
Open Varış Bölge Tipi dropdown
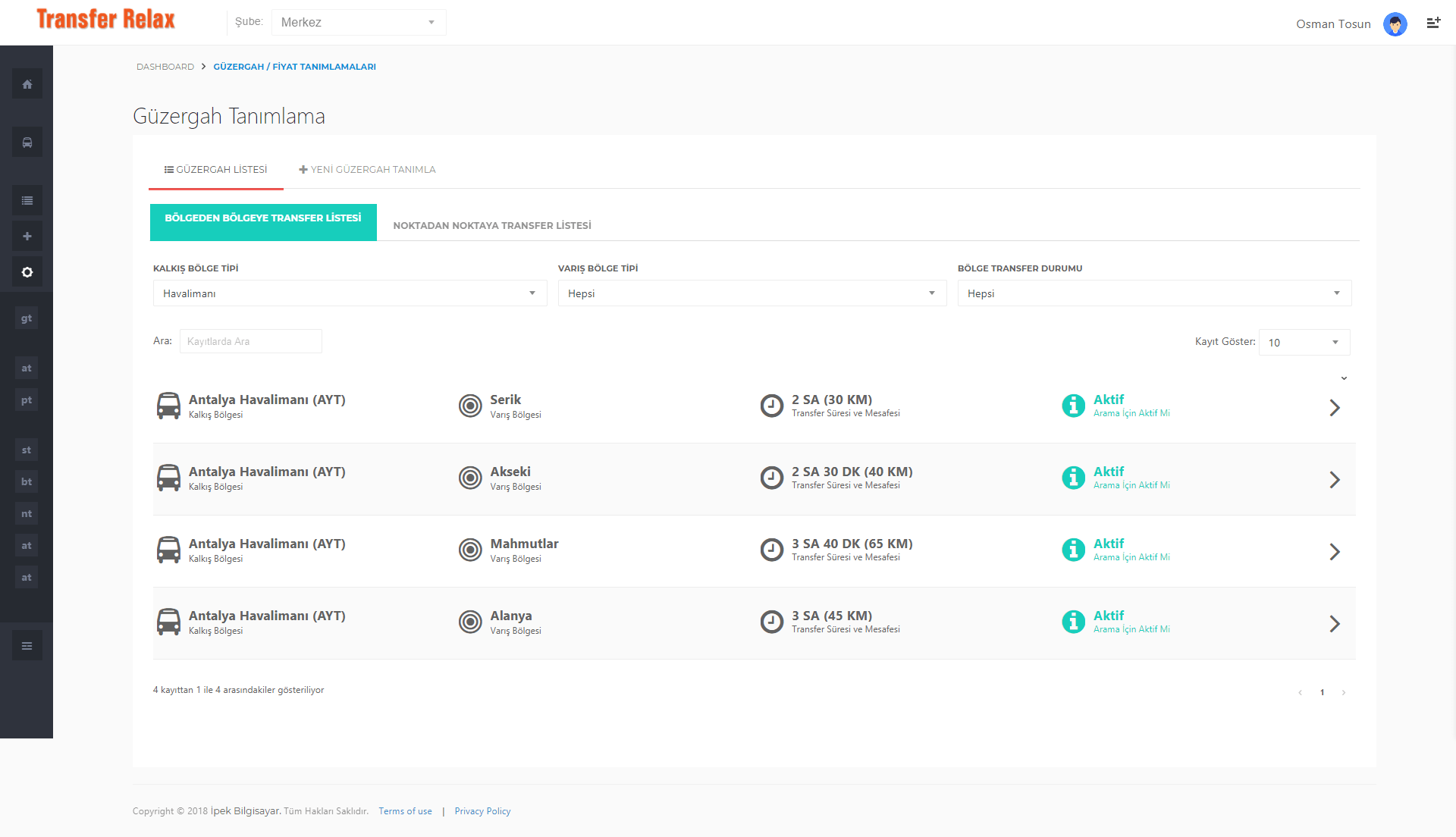(752, 293)
